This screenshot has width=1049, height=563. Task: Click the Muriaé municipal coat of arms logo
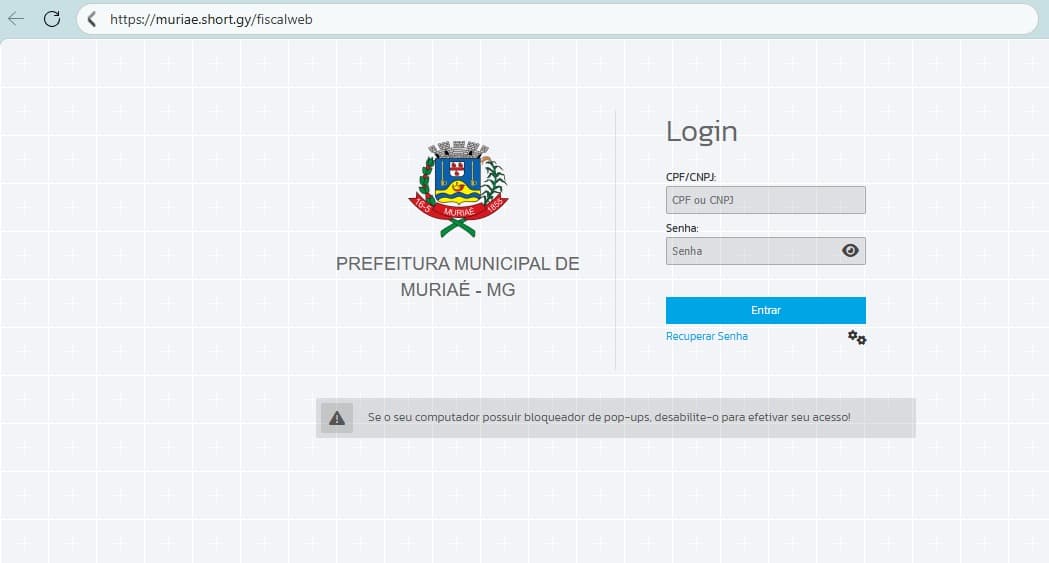click(x=458, y=189)
